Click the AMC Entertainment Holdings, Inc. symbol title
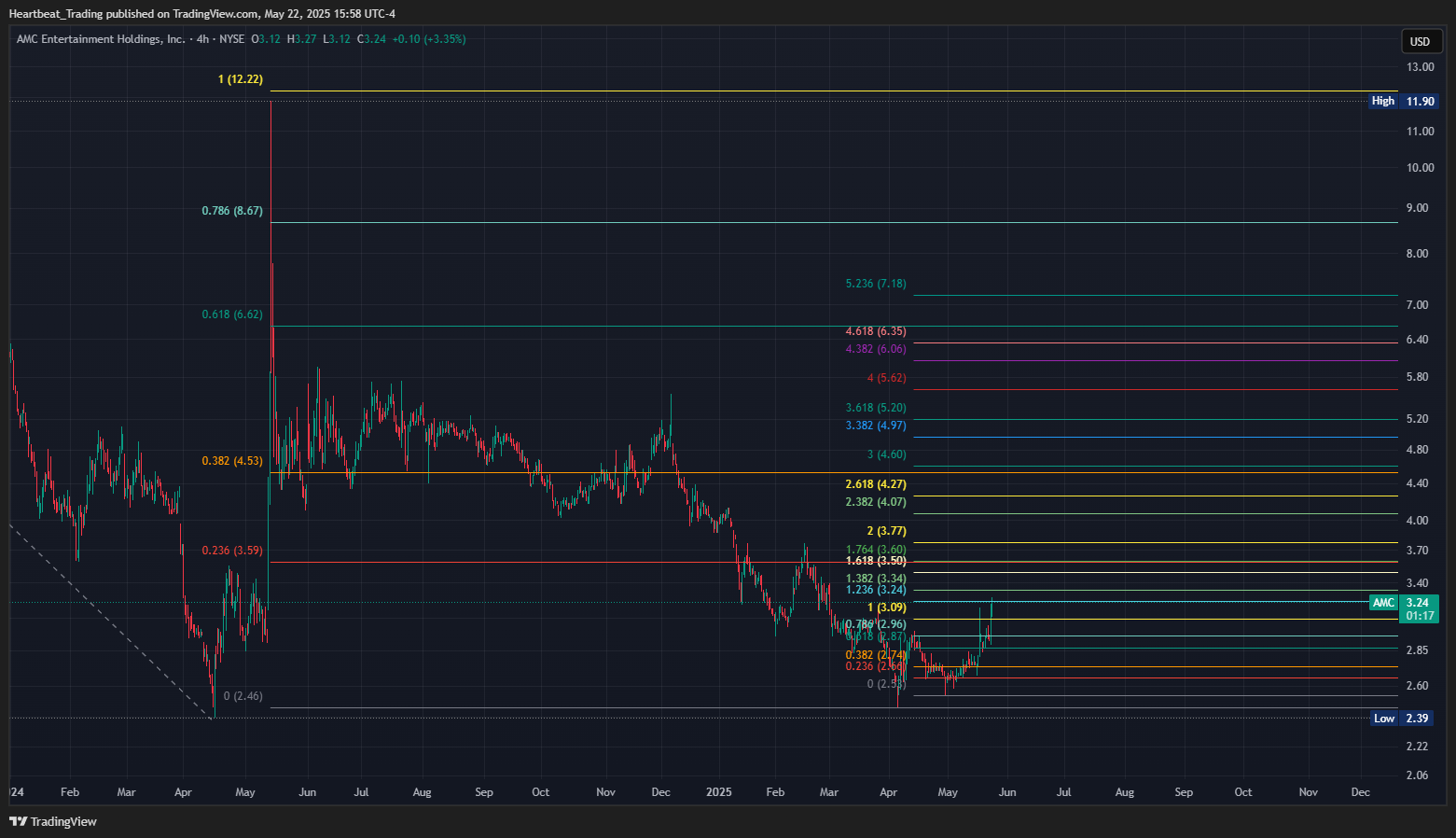1456x838 pixels. (x=101, y=39)
